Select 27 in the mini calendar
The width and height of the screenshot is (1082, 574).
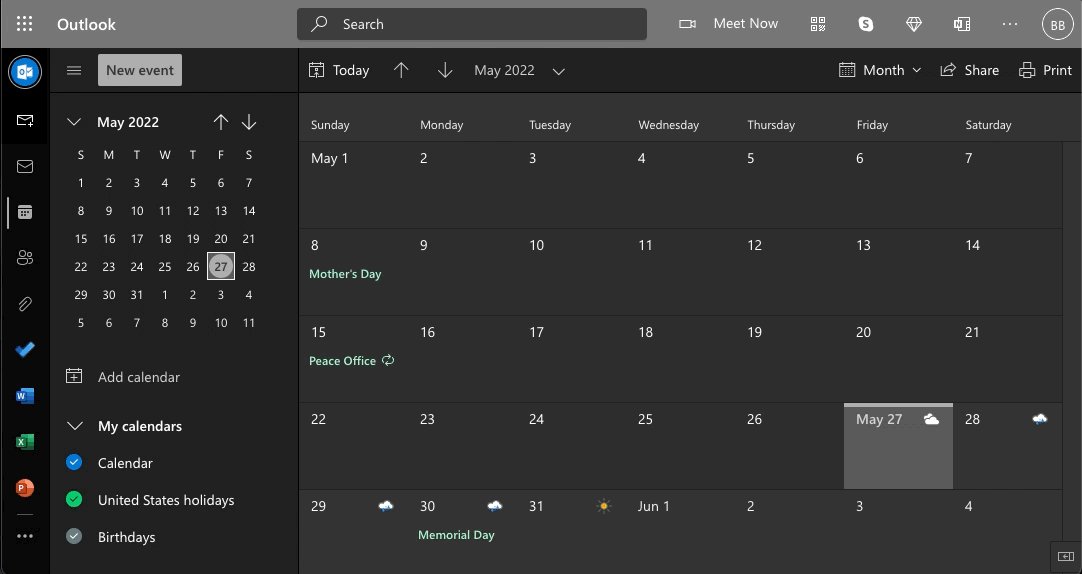[x=221, y=266]
